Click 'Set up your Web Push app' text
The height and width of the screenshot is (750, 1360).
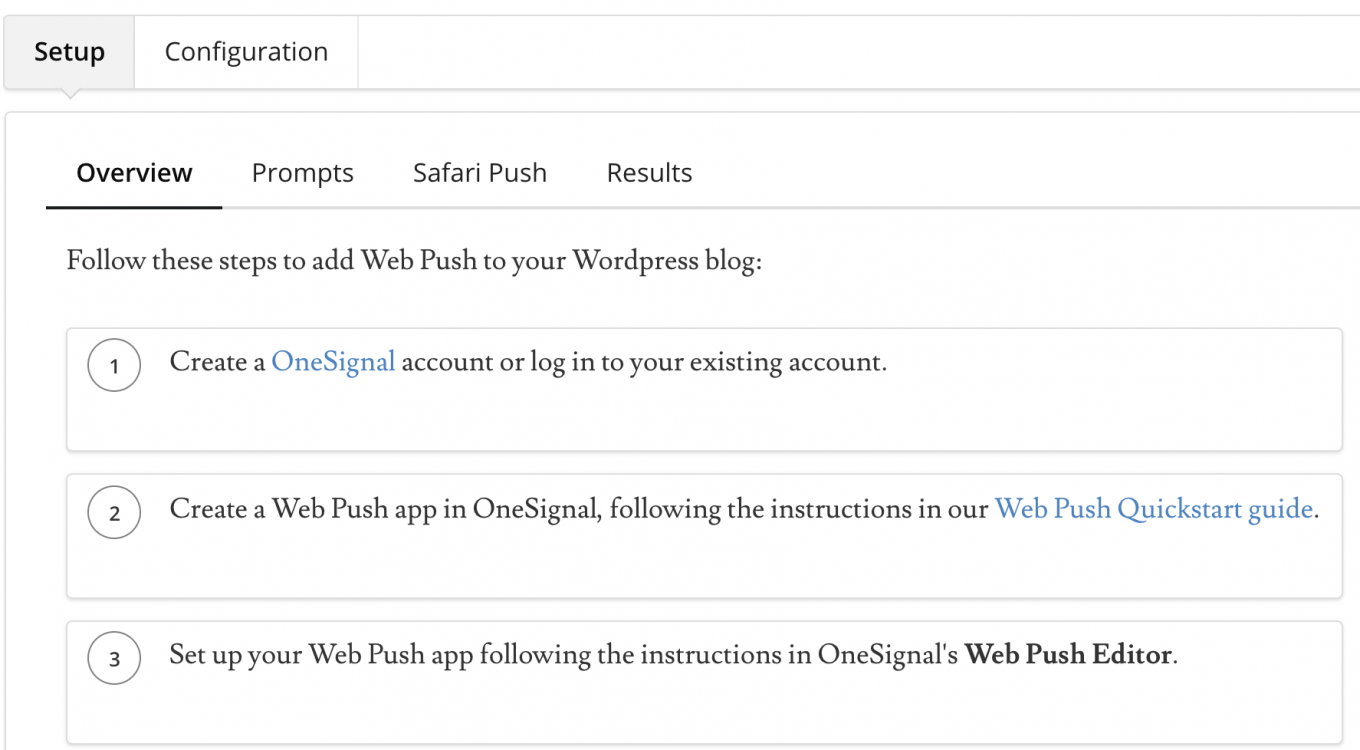point(322,655)
